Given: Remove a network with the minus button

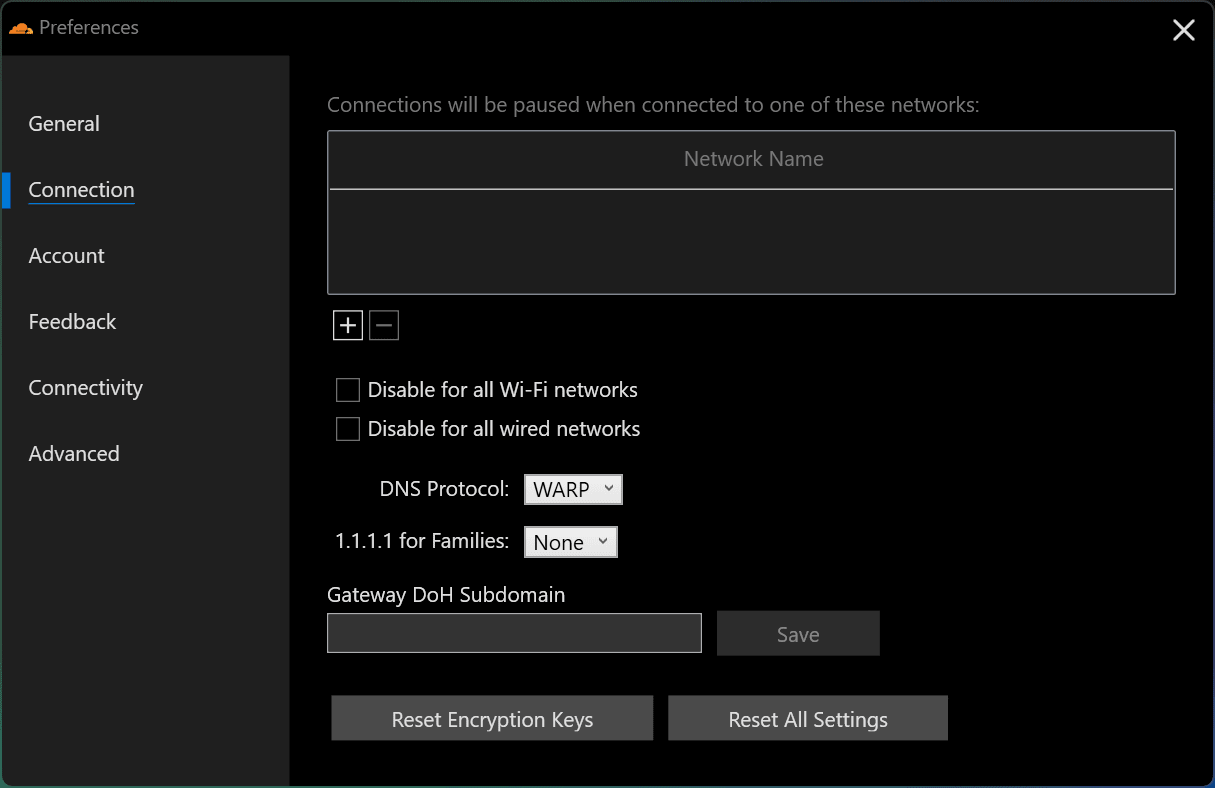Looking at the screenshot, I should pyautogui.click(x=384, y=325).
